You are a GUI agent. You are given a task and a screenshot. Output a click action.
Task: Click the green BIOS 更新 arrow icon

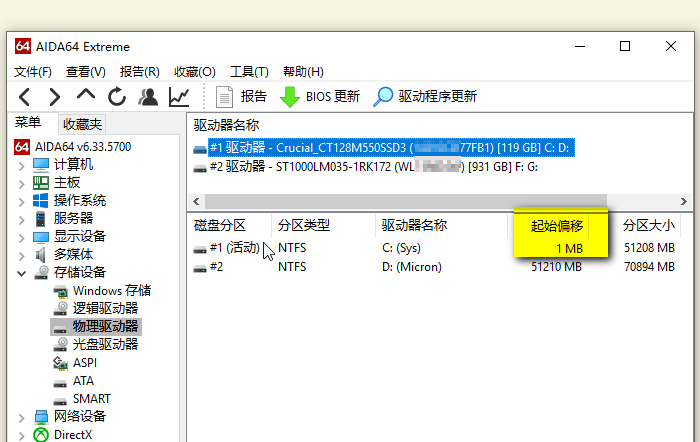click(x=290, y=97)
